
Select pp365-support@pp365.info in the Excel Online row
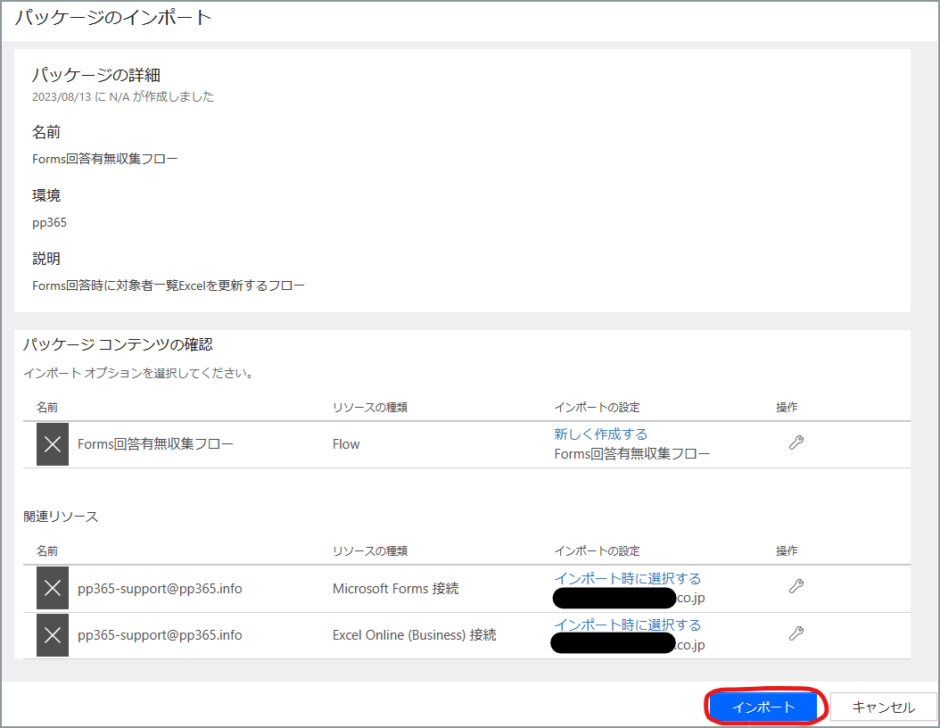coord(159,634)
